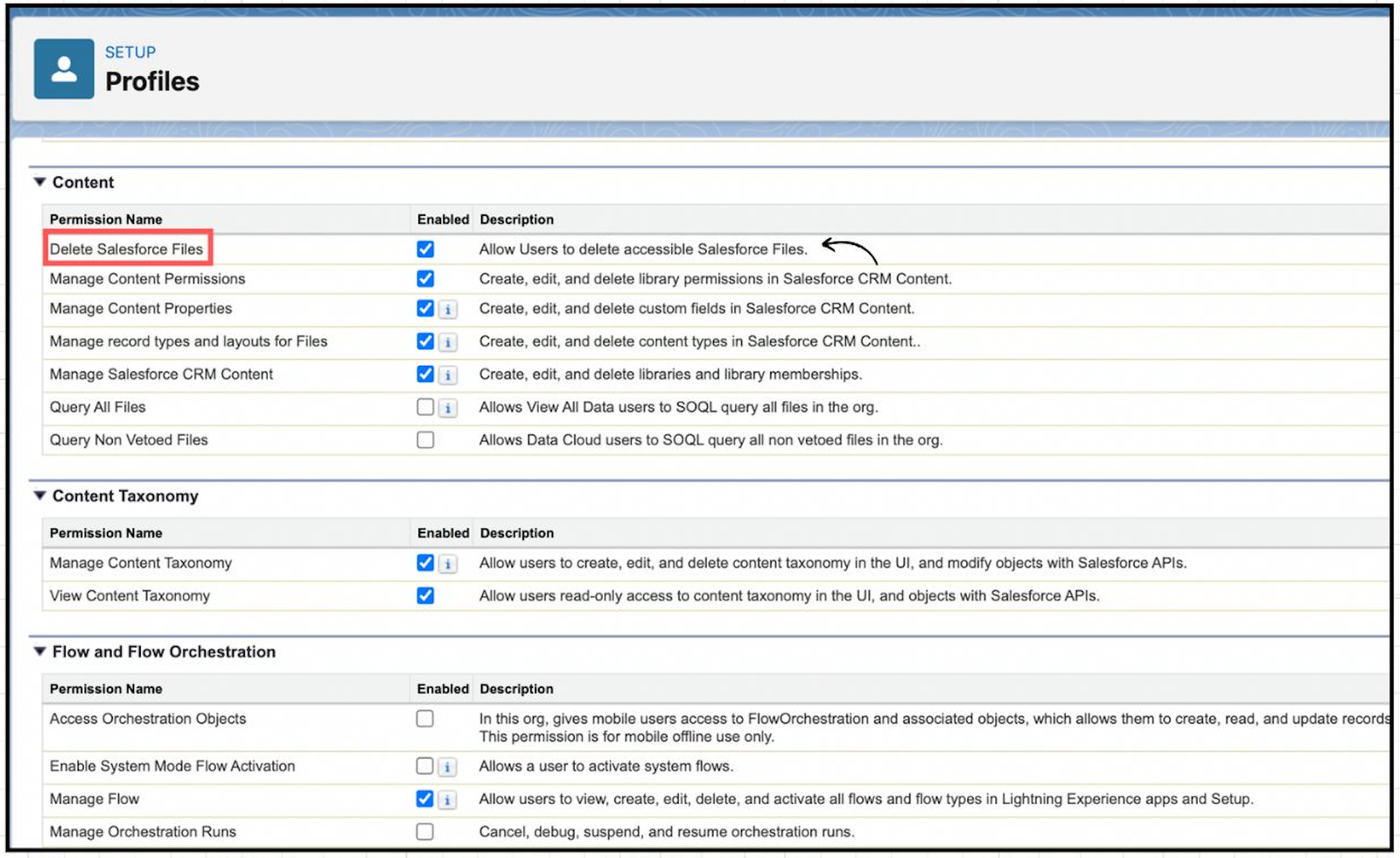Click info icon for Enable System Mode Flow Activation
Screen dimensions: 1400x858
(449, 766)
